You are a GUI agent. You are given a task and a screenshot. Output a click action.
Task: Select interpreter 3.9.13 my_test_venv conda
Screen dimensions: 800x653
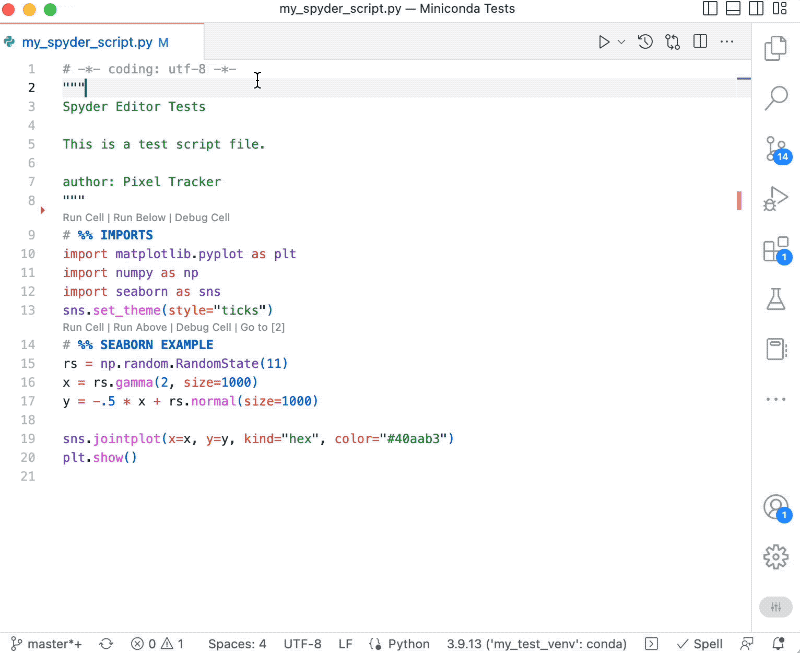click(536, 644)
